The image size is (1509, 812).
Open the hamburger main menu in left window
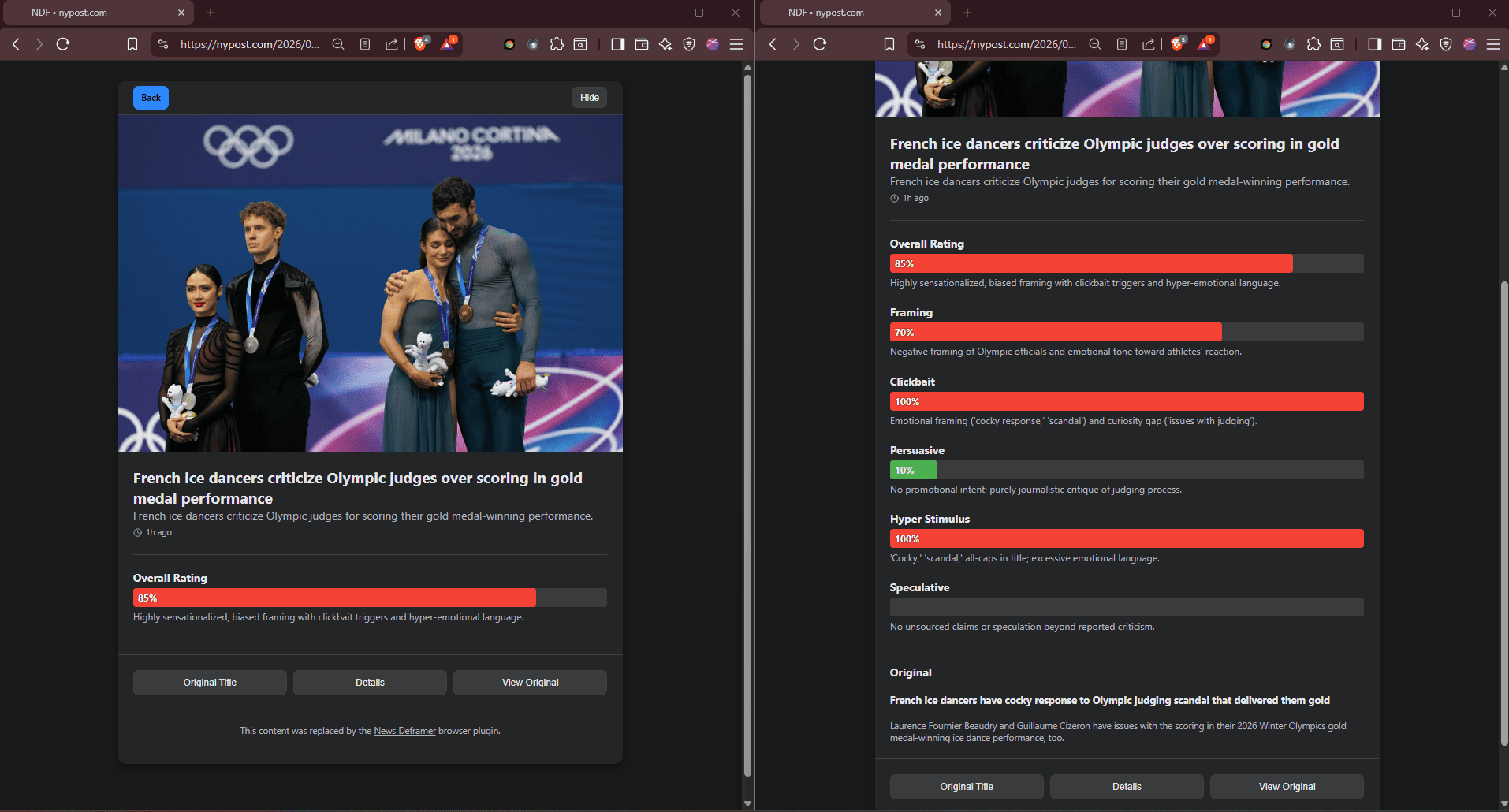[736, 44]
